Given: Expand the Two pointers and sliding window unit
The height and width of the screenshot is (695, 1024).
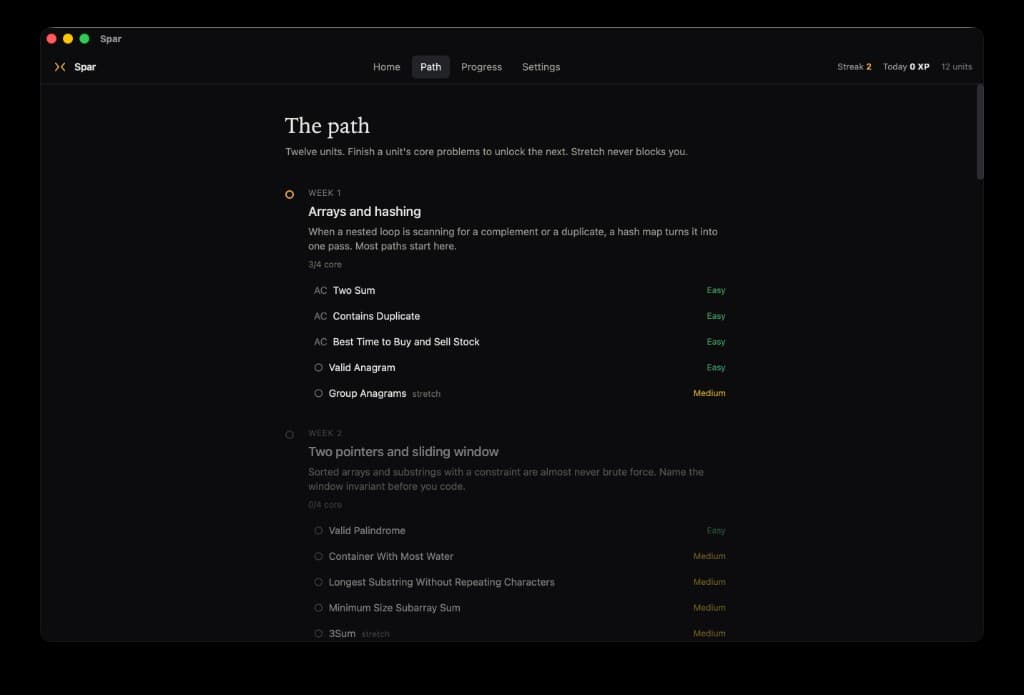Looking at the screenshot, I should (403, 451).
